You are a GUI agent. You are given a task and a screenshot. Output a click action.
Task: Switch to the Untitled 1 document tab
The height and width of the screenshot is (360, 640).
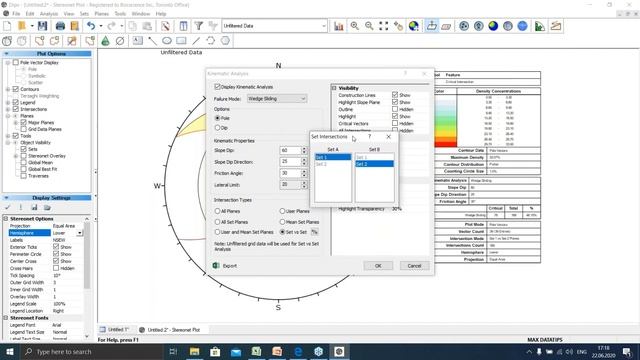(115, 329)
